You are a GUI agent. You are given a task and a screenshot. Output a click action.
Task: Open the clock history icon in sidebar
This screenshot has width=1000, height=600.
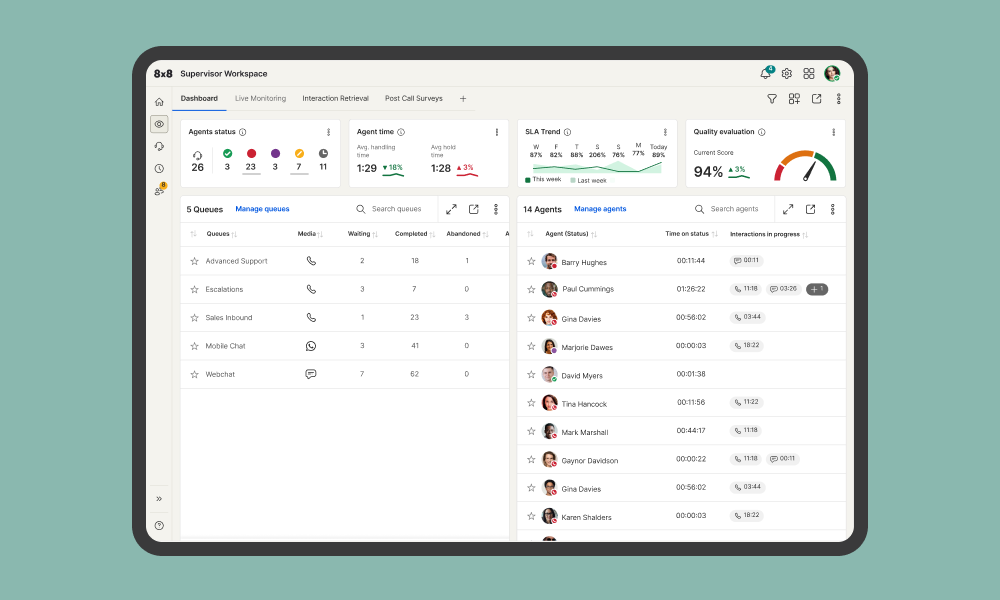click(159, 168)
